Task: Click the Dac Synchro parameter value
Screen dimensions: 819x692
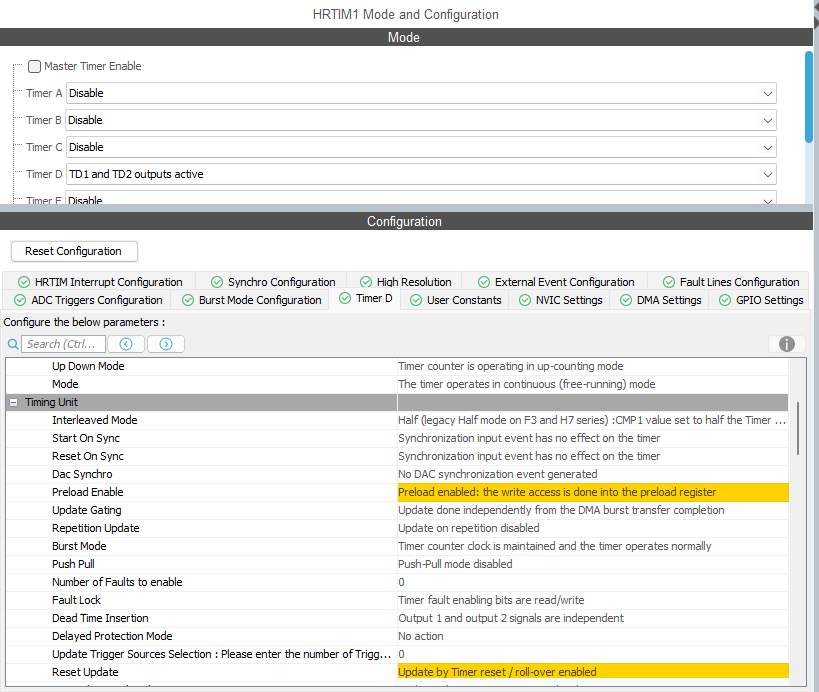Action: [593, 474]
